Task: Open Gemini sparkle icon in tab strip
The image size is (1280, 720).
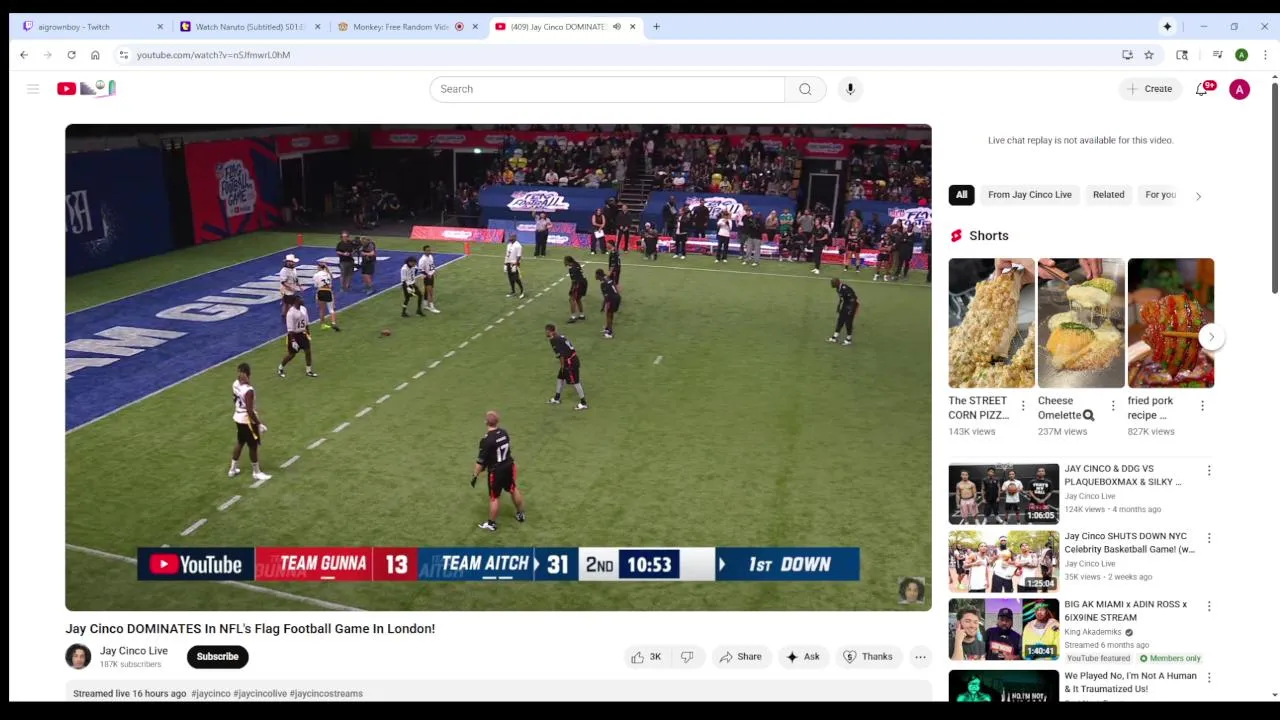Action: (1167, 27)
